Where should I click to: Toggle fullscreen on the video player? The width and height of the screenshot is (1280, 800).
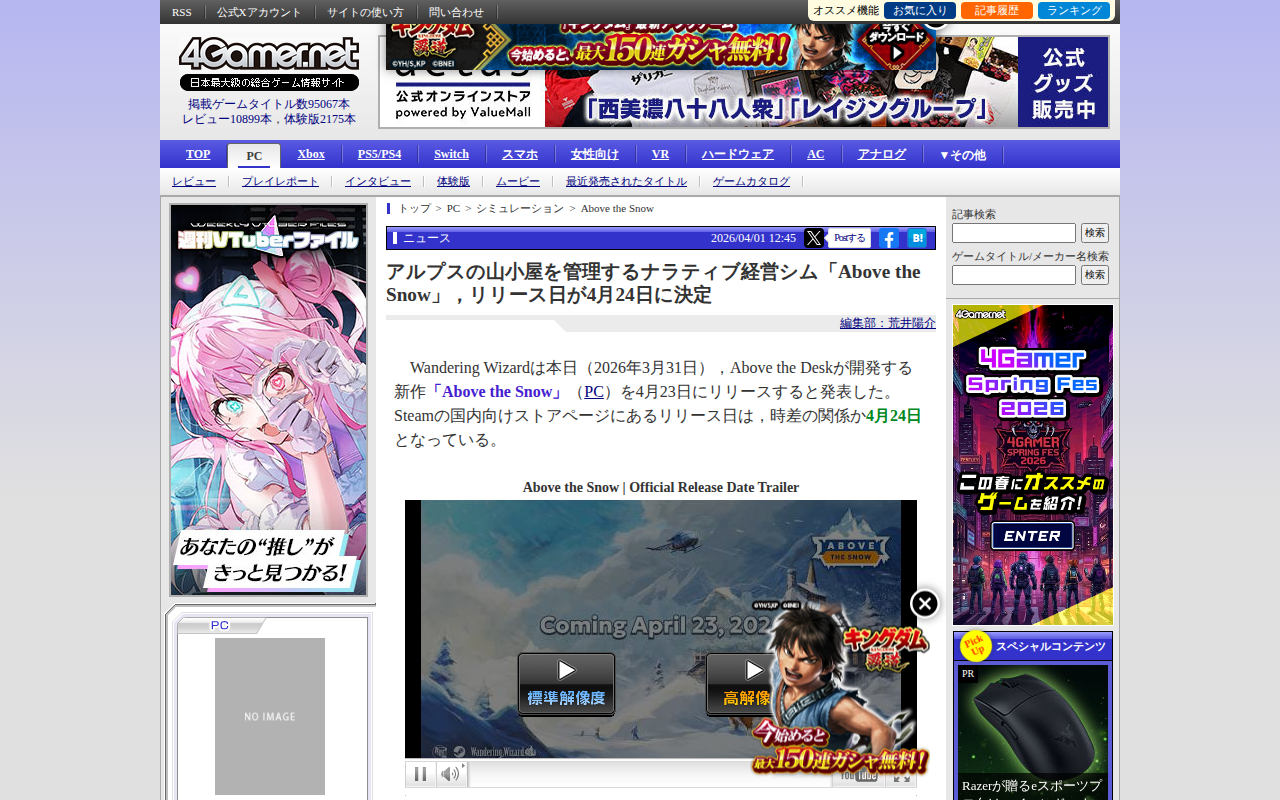coord(901,774)
